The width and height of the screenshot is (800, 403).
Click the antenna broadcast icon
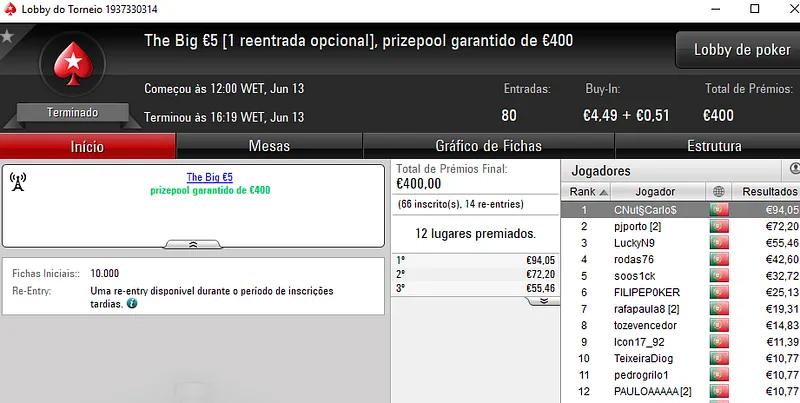18,182
